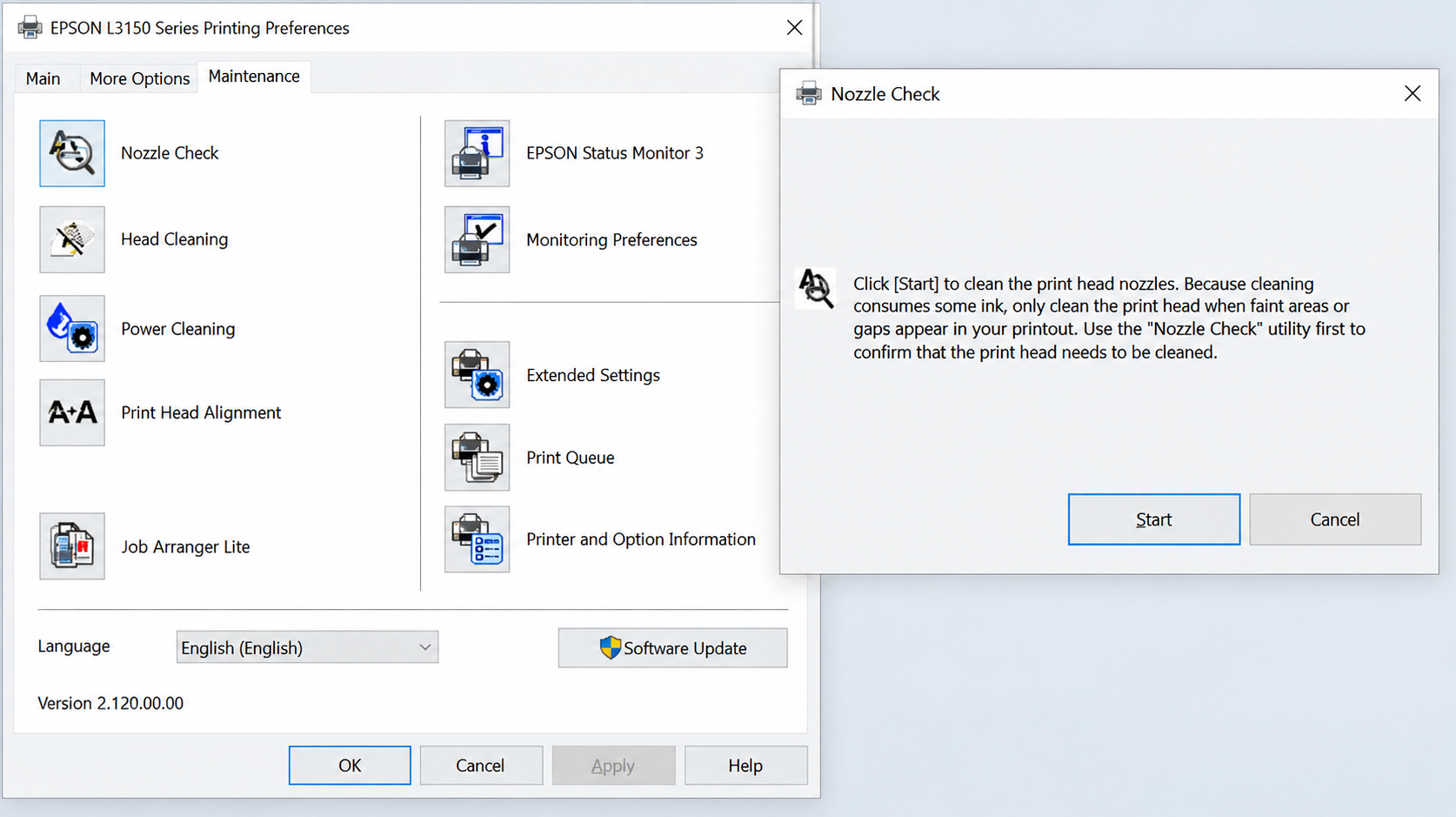The width and height of the screenshot is (1456, 817).
Task: Click the 'Monitoring Preferences' label
Action: [x=611, y=239]
